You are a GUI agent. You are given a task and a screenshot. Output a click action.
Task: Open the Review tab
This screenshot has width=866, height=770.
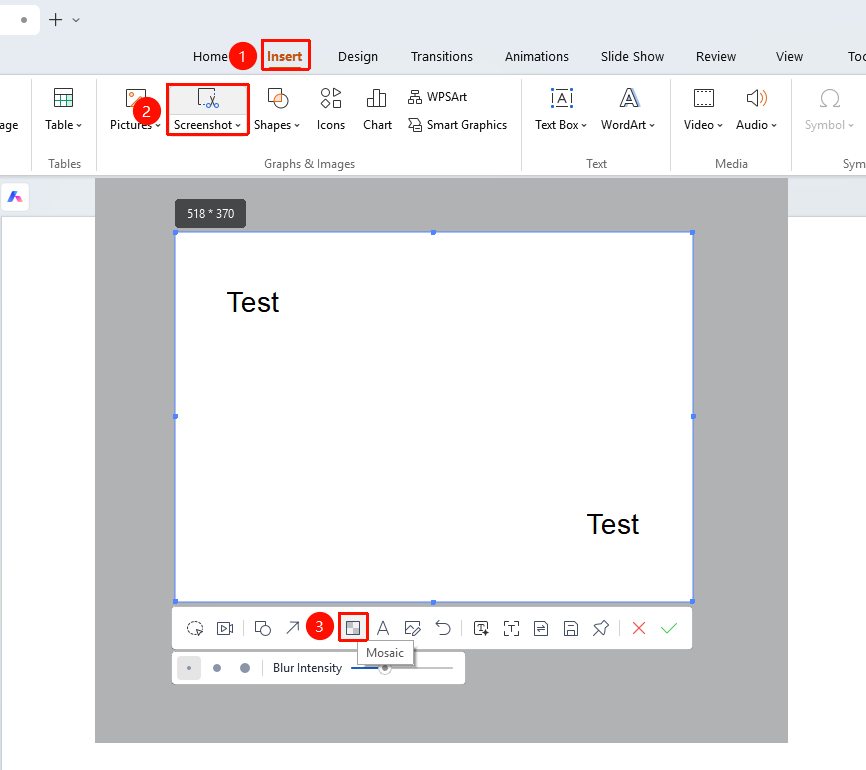[x=716, y=56]
